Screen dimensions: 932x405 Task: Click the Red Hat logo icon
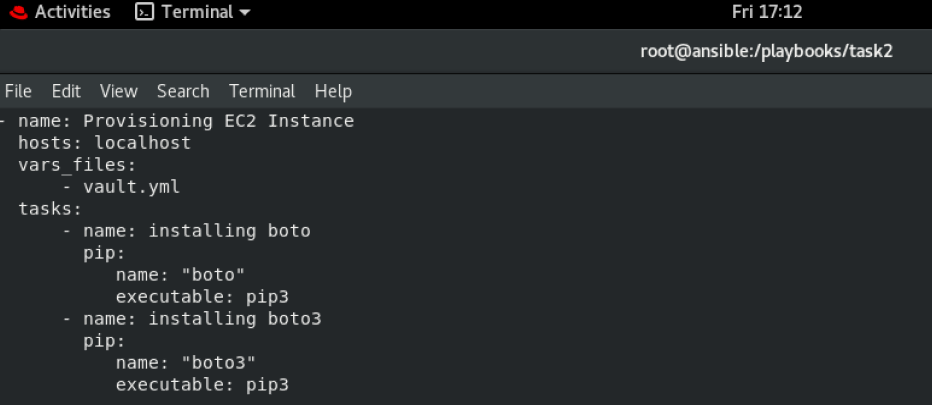(18, 13)
